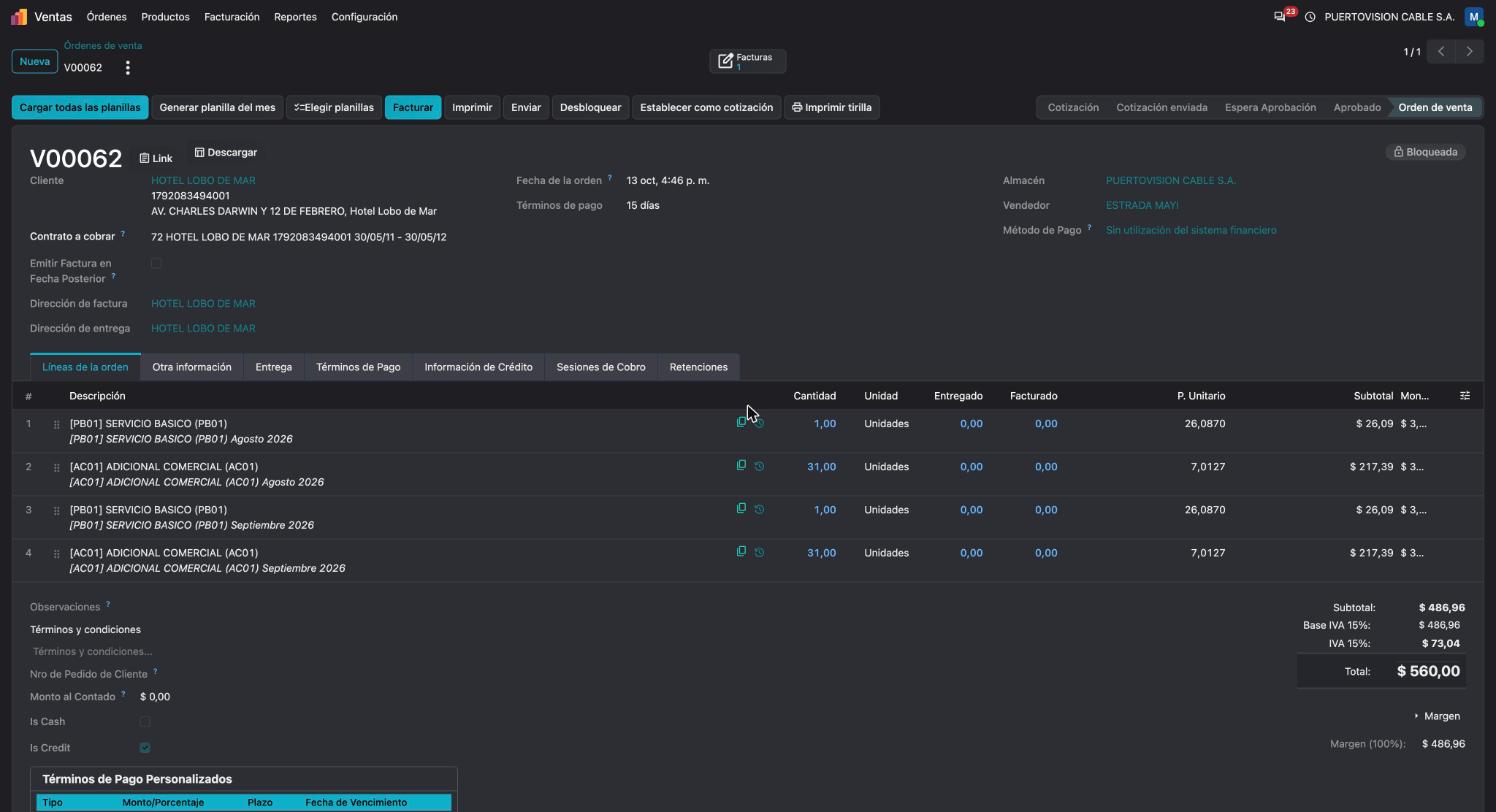Open the Información de Crédito tab
This screenshot has width=1496, height=812.
pos(478,367)
